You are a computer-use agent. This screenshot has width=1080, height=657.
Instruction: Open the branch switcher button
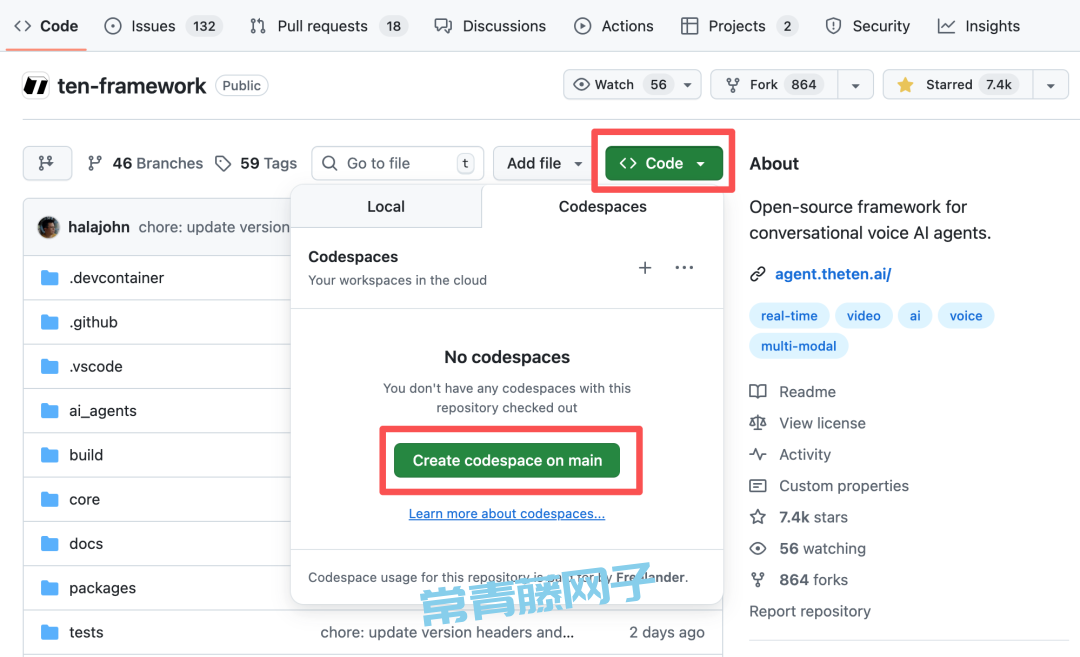coord(47,163)
